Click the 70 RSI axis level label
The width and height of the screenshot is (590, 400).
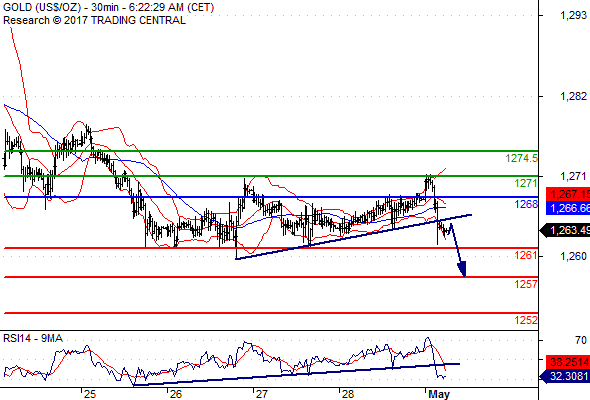581,340
